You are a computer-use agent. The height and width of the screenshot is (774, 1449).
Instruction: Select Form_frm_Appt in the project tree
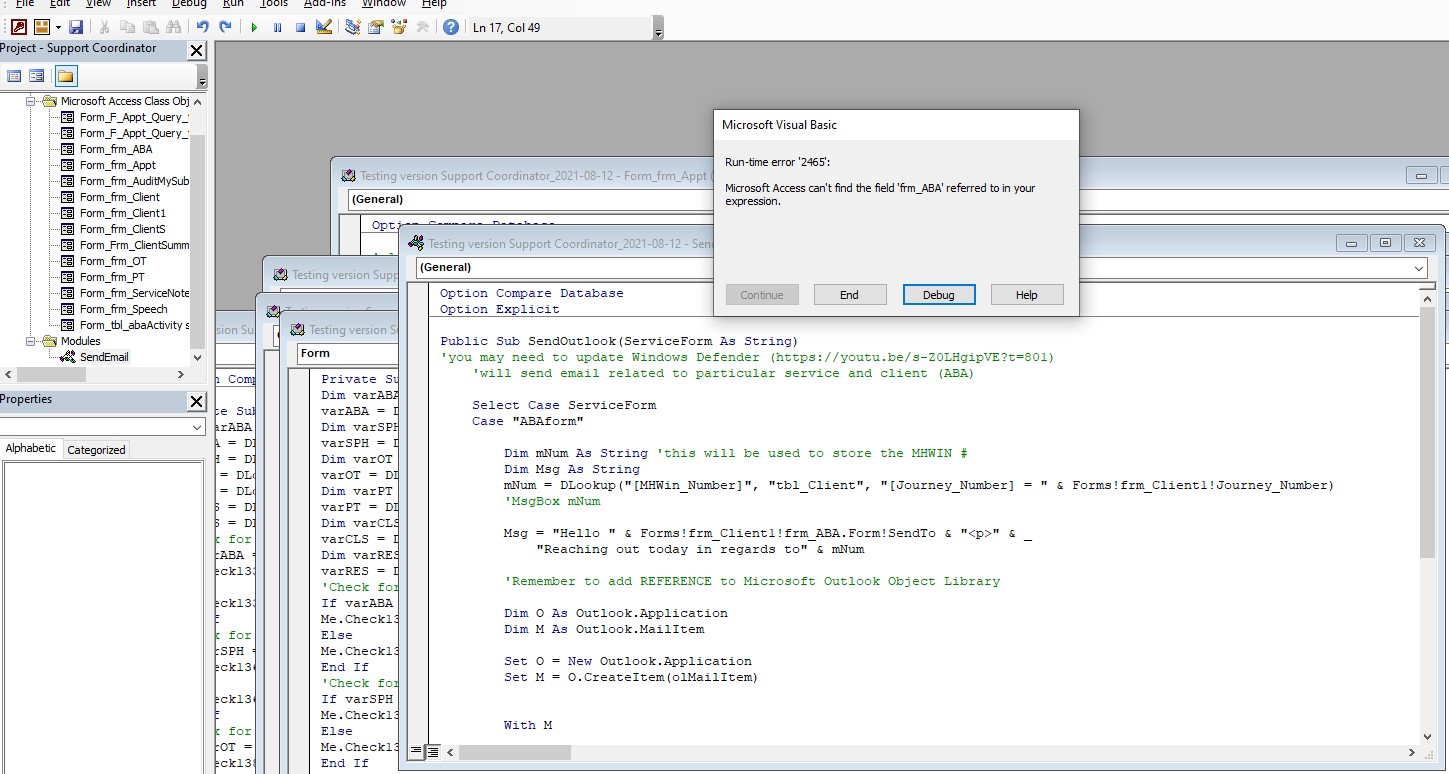point(118,165)
